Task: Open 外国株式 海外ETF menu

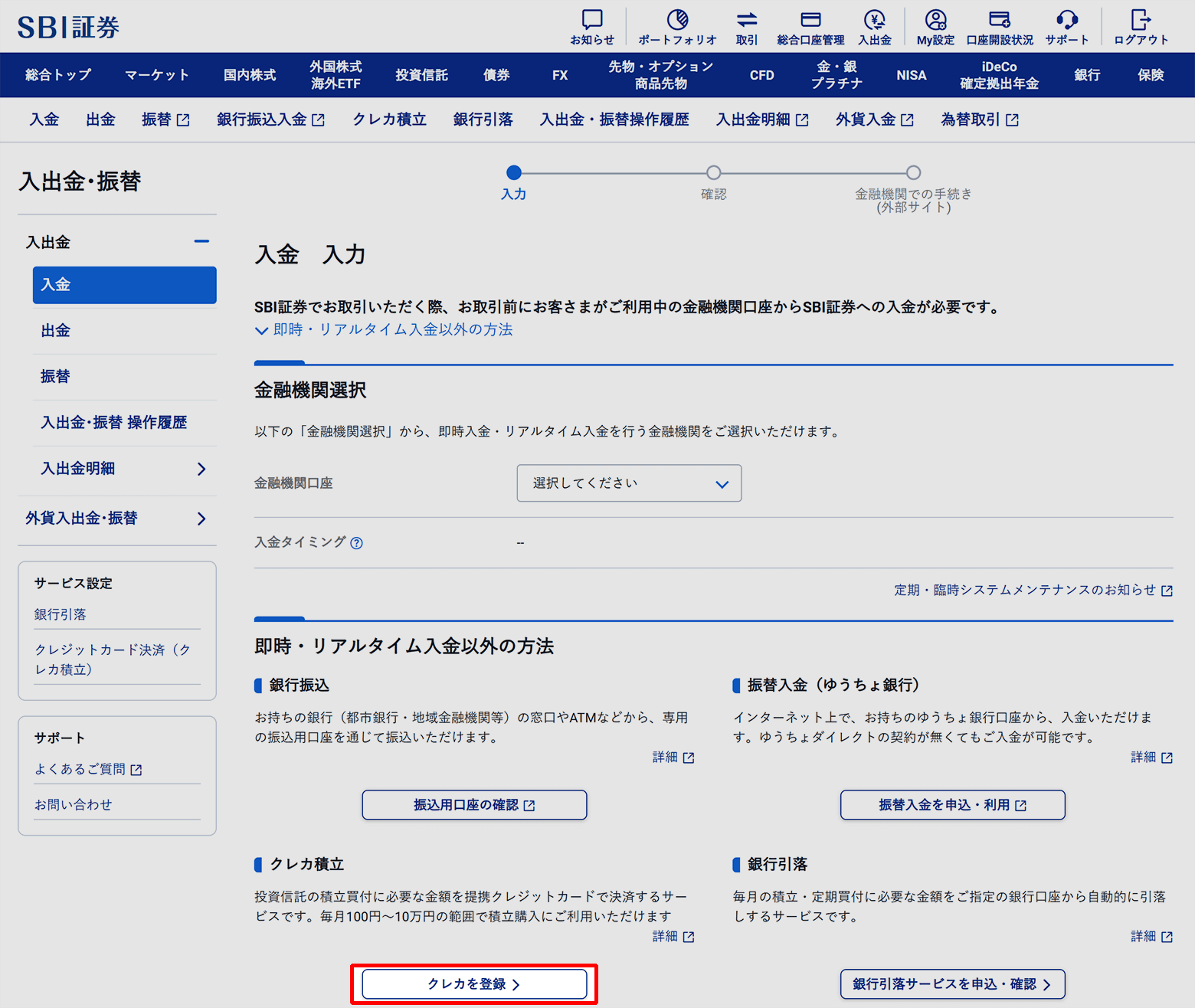Action: (336, 75)
